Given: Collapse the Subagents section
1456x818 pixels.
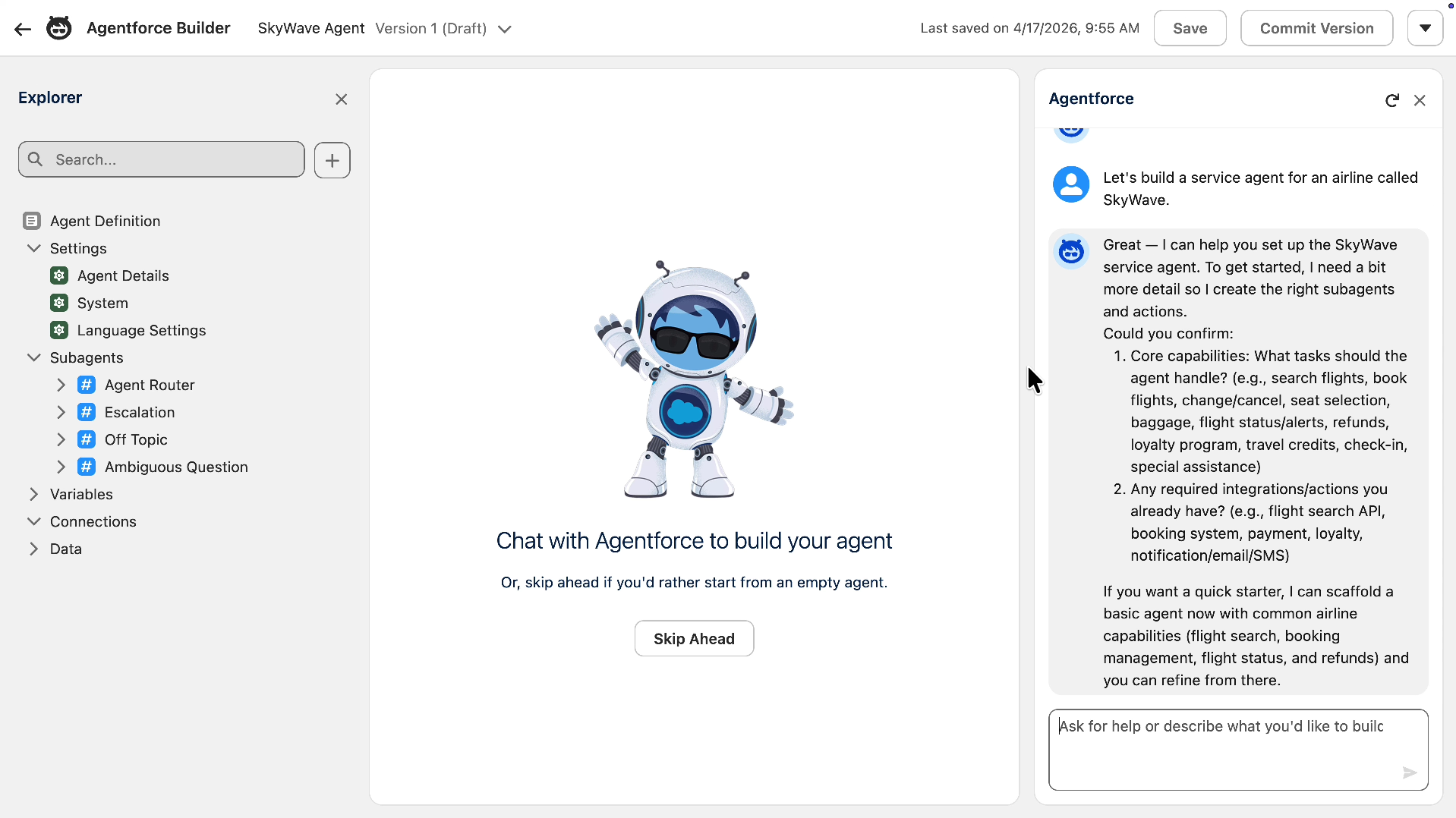Looking at the screenshot, I should [34, 357].
